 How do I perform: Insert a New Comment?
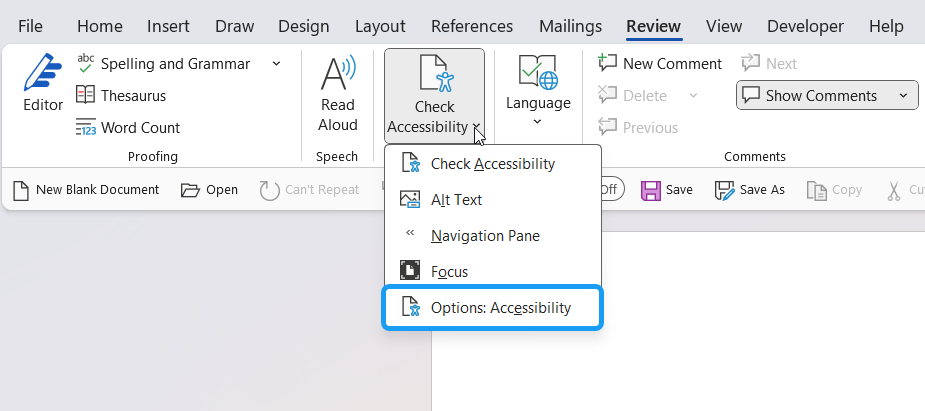660,64
